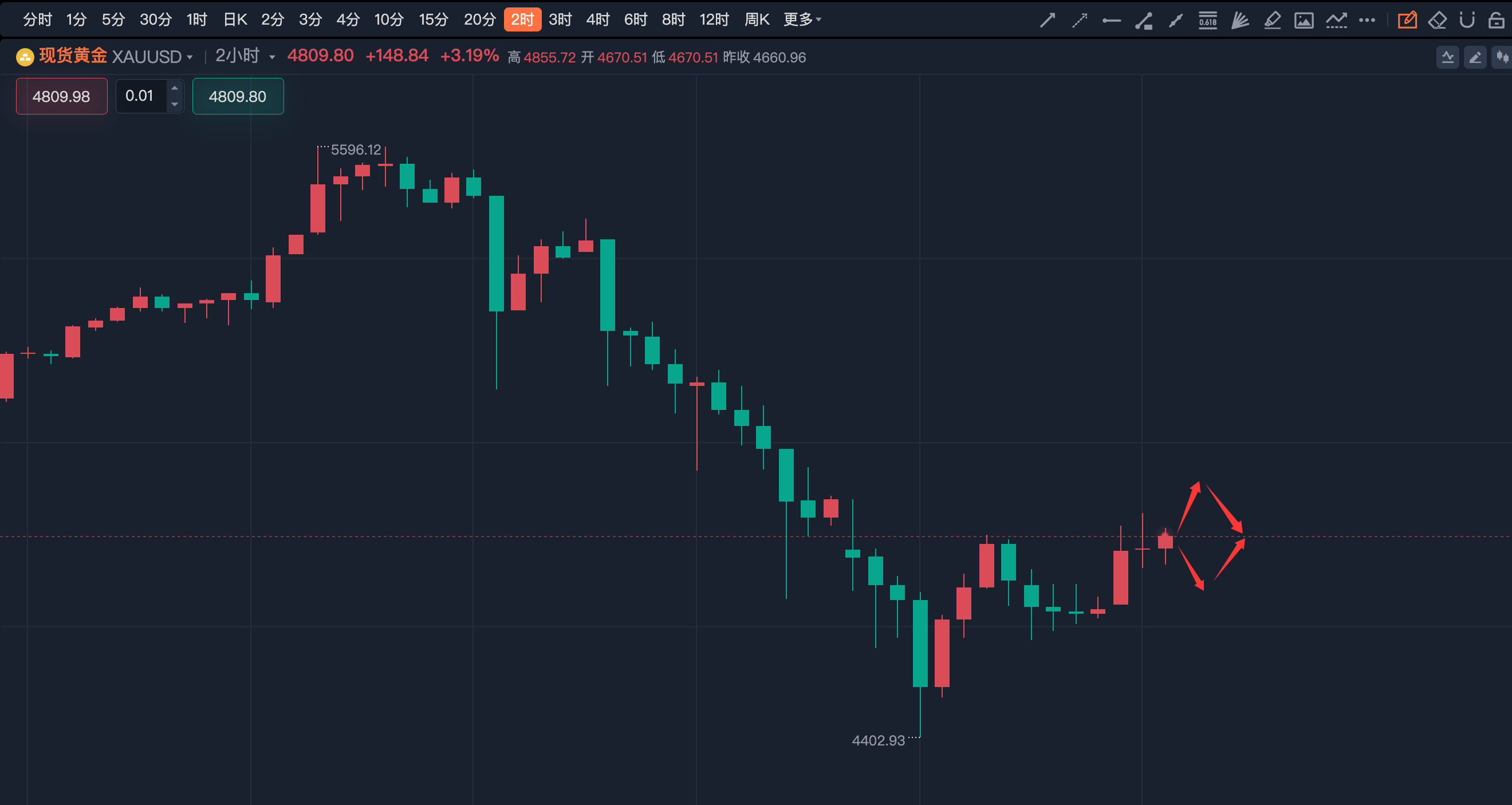Switch to the 30分 timeframe tab
Viewport: 1512px width, 805px height.
point(156,20)
